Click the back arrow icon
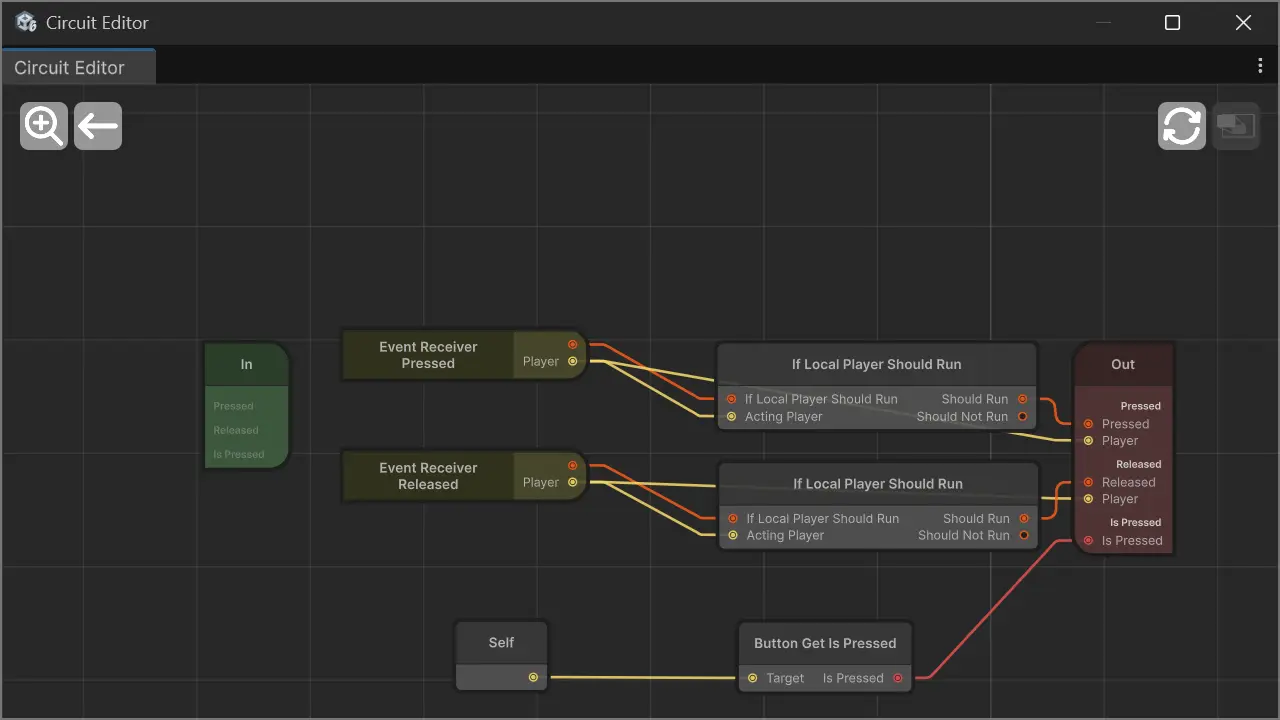Image resolution: width=1280 pixels, height=720 pixels. 97,125
